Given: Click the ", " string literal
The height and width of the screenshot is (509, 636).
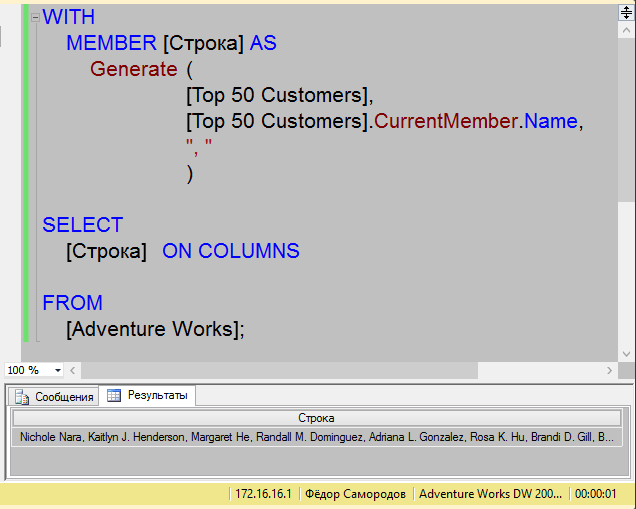Looking at the screenshot, I should (x=199, y=146).
